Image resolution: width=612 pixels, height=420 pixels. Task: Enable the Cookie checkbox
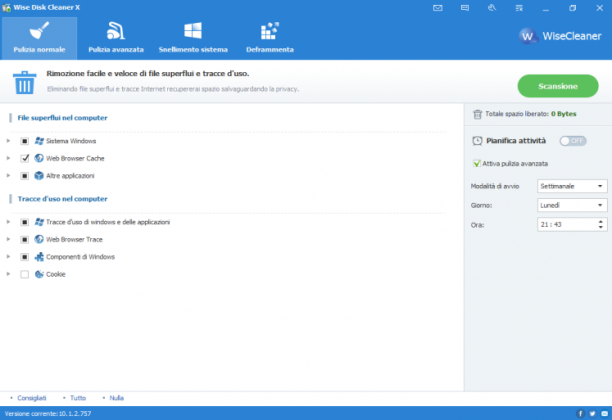coord(25,274)
